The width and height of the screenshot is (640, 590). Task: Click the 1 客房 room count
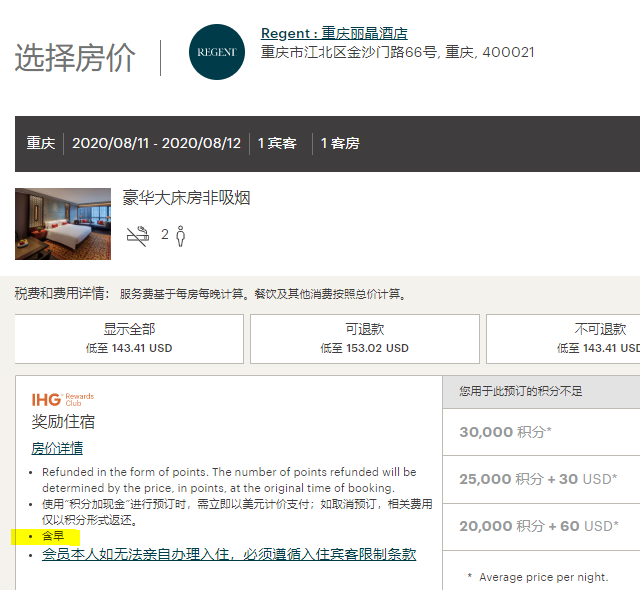point(340,143)
